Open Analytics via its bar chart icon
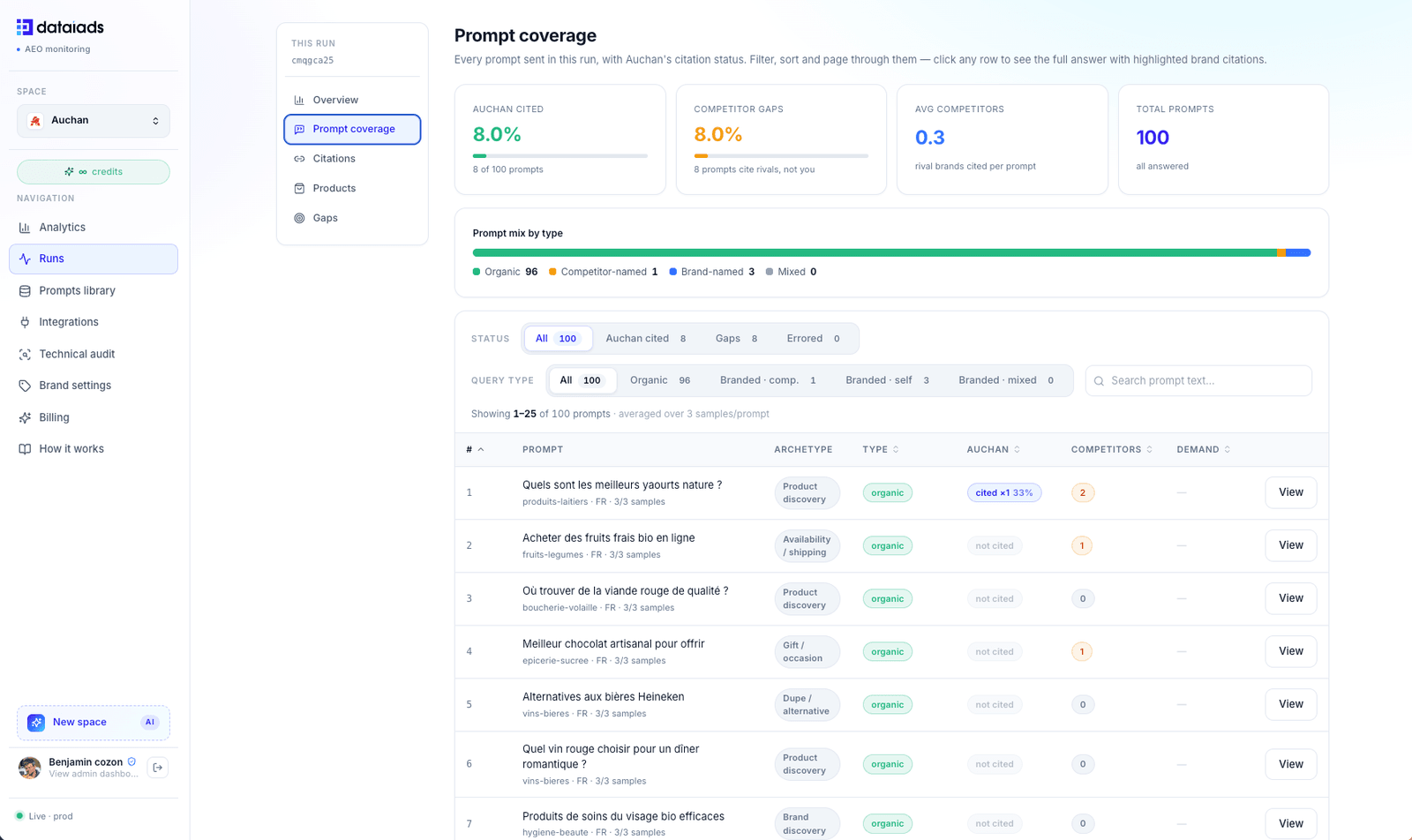Viewport: 1412px width, 840px height. pos(25,228)
